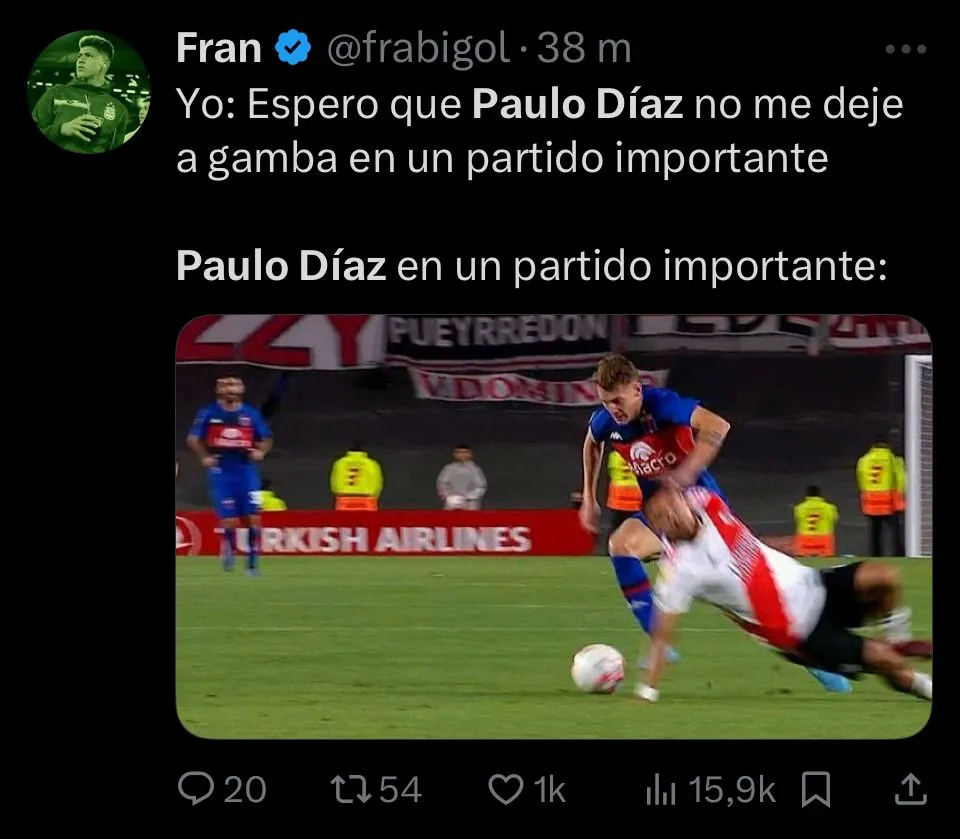Click the reply count 20
This screenshot has width=960, height=839.
click(245, 789)
